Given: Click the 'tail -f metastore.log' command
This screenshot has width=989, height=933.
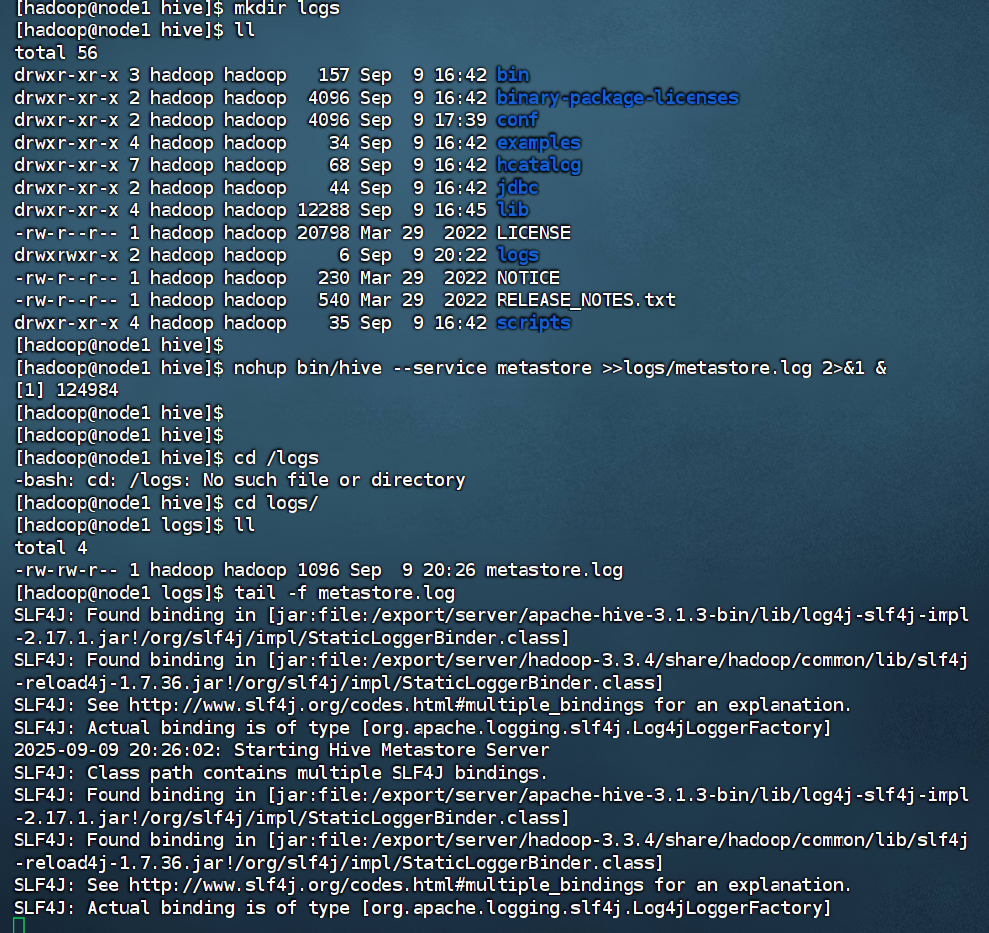Looking at the screenshot, I should 344,593.
